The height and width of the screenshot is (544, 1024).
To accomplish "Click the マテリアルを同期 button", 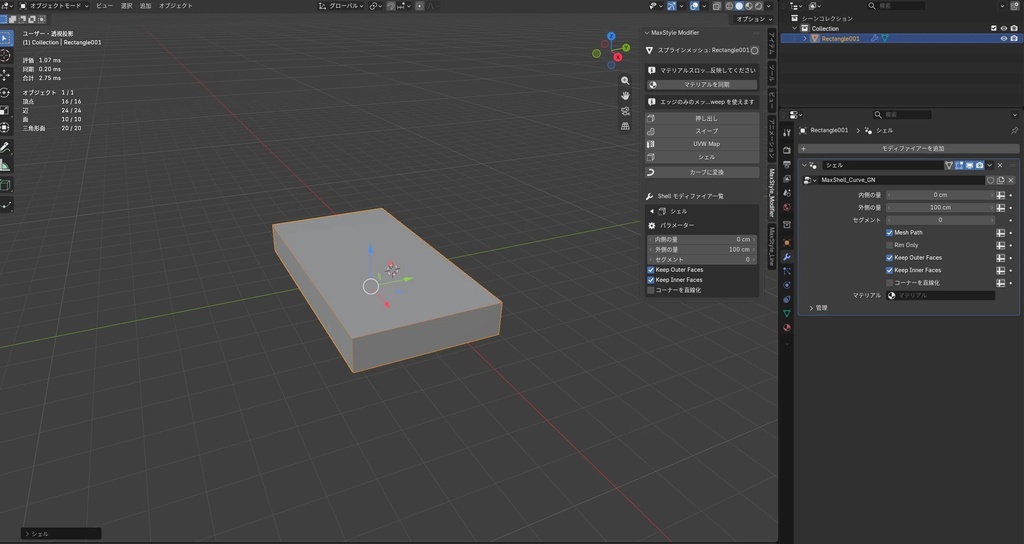I will point(702,85).
